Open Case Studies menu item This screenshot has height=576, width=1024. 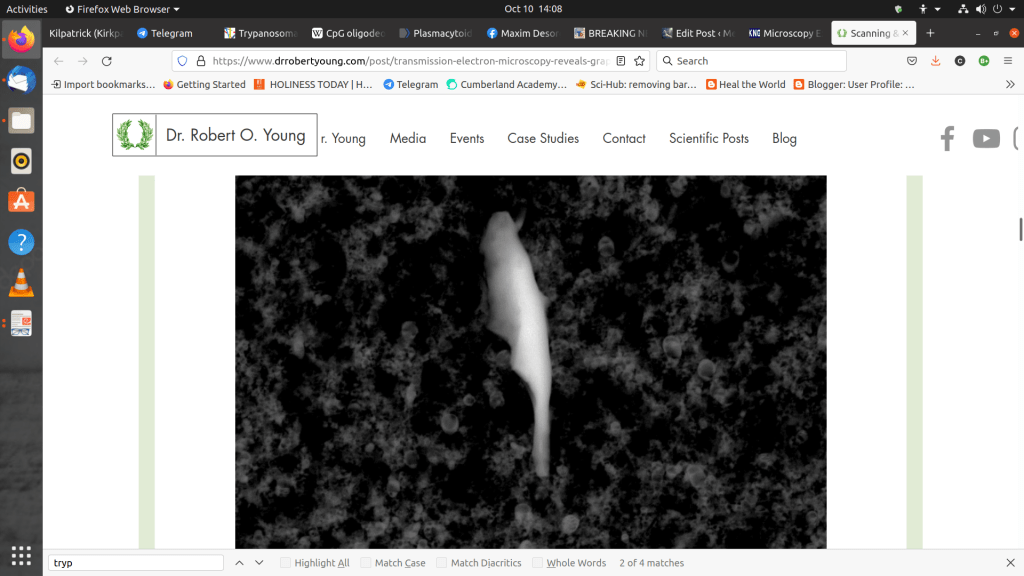pos(543,139)
